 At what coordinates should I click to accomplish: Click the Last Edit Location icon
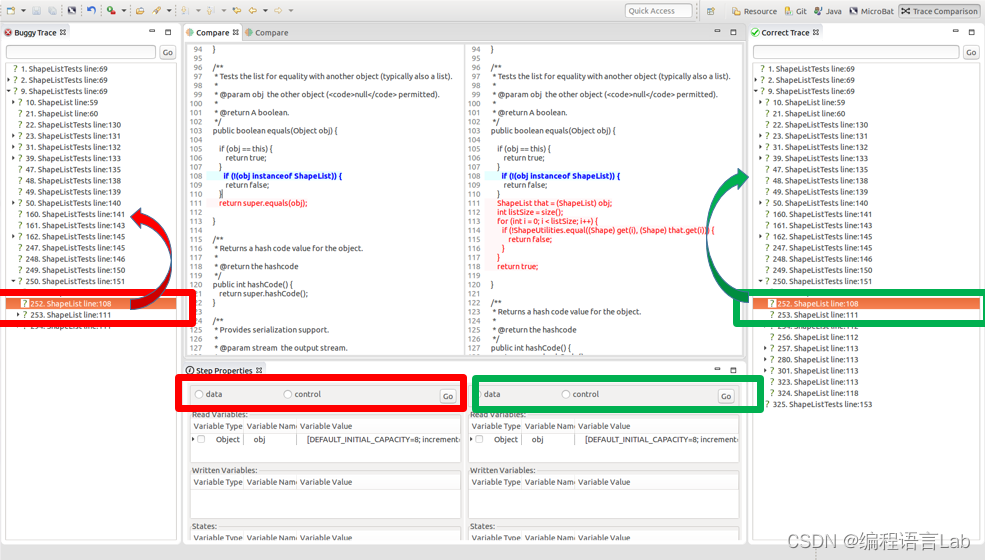pyautogui.click(x=237, y=11)
